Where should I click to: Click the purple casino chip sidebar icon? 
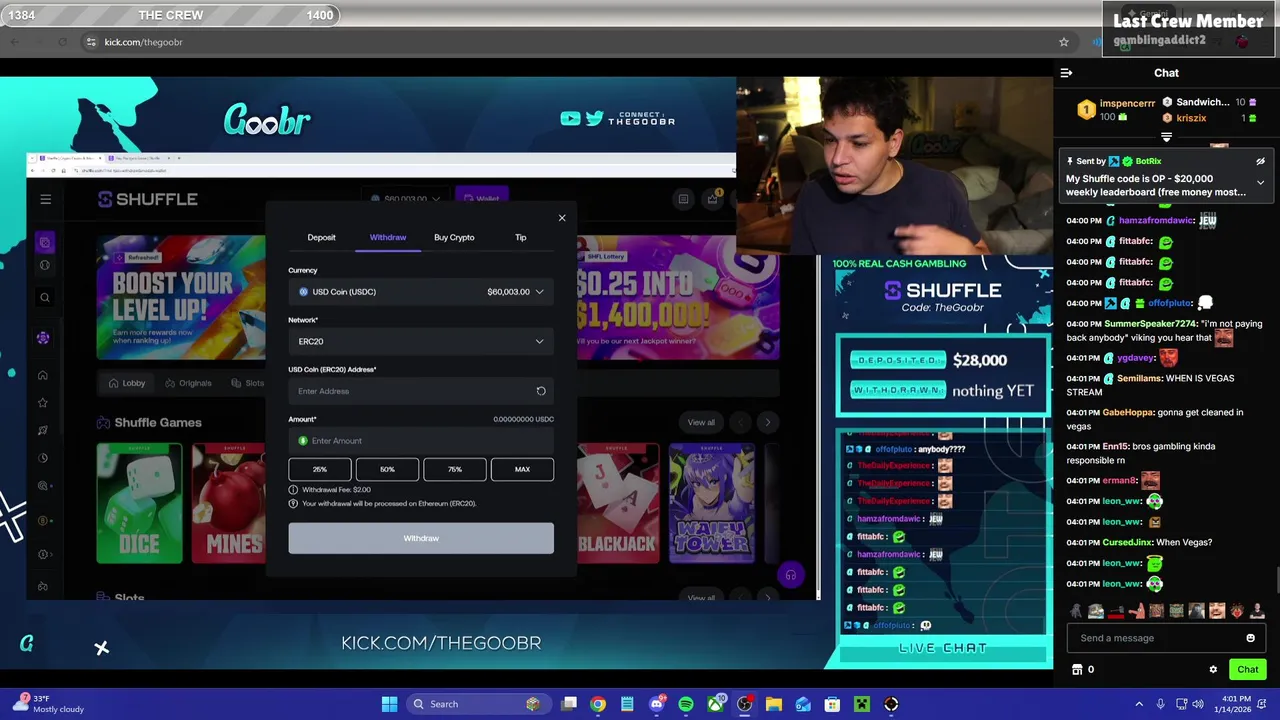pyautogui.click(x=43, y=338)
